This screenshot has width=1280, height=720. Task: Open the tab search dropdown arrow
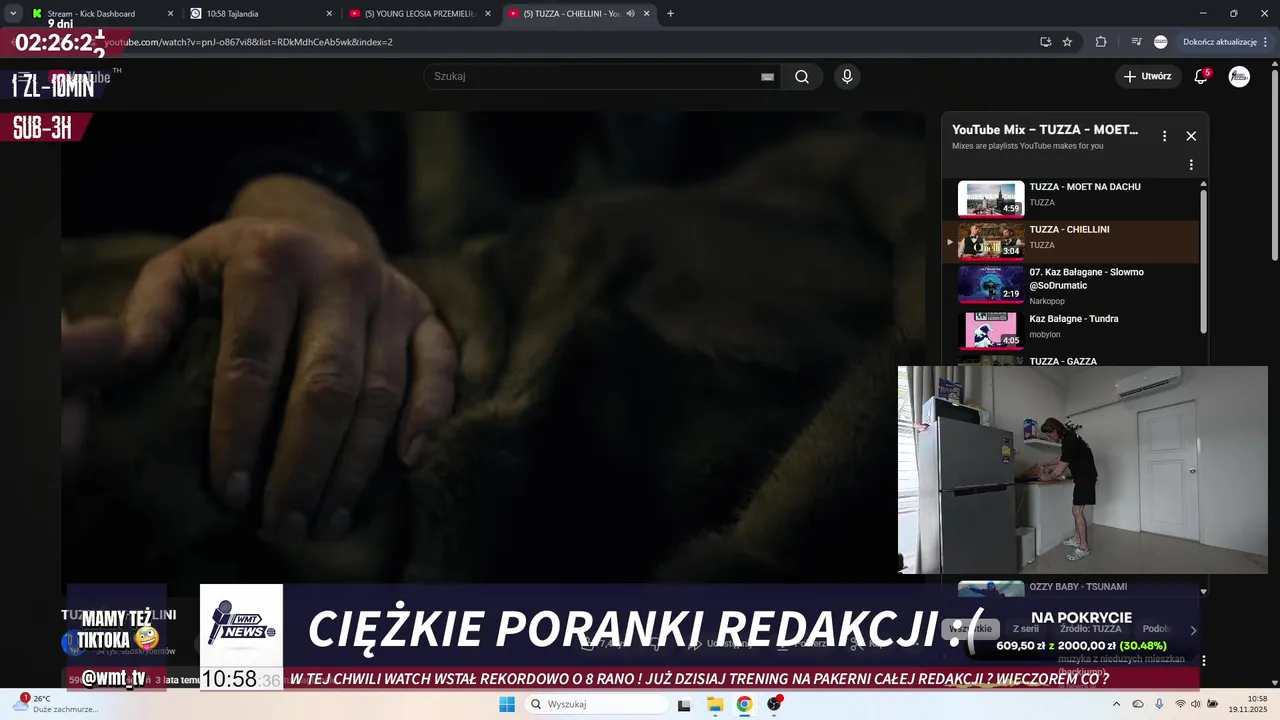click(13, 14)
